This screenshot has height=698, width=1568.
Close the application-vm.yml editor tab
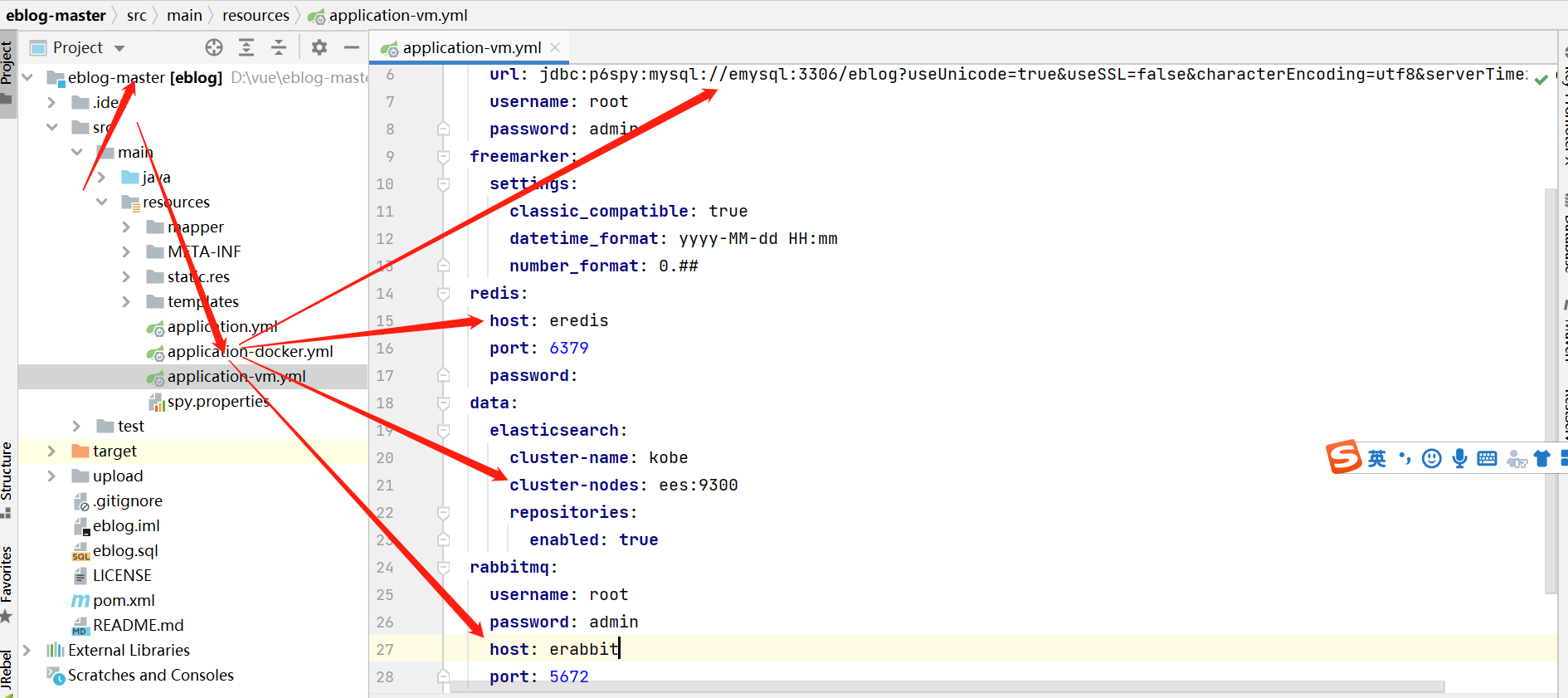[555, 47]
